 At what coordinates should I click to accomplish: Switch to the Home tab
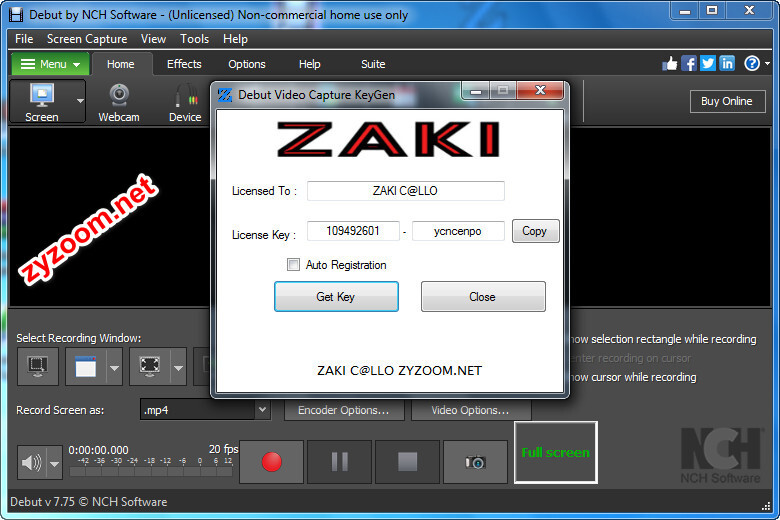click(120, 64)
